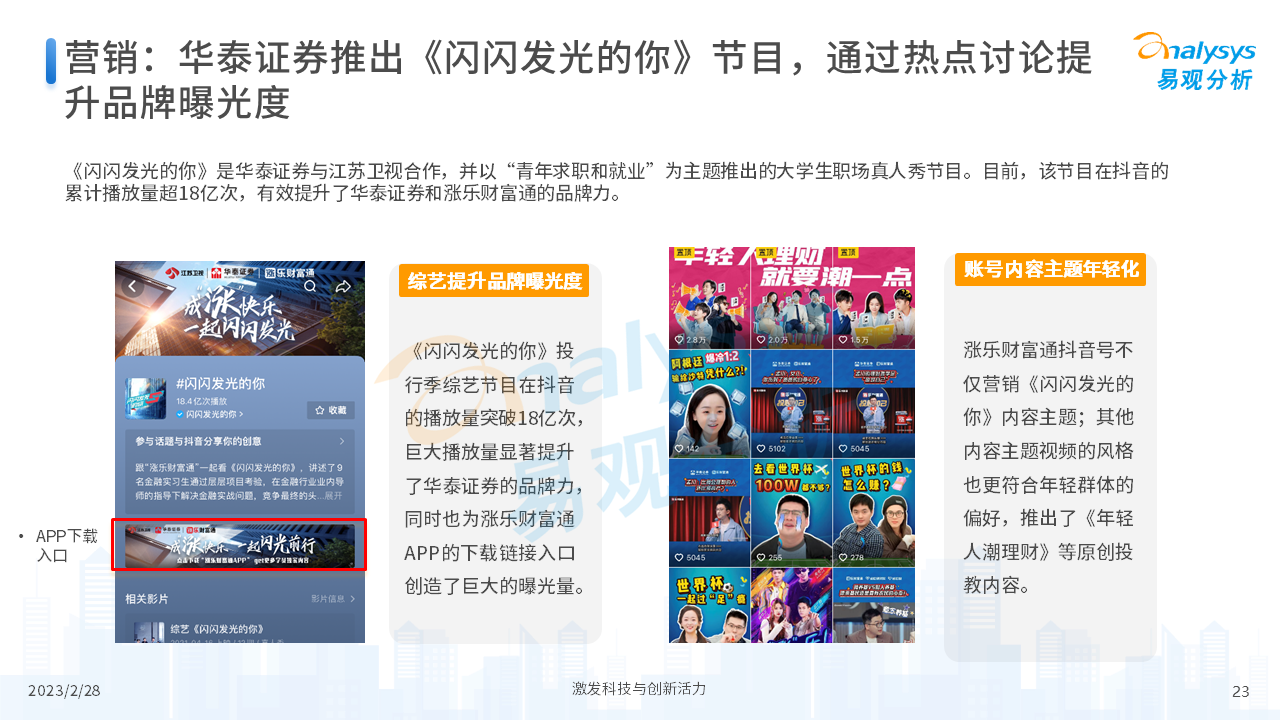Viewport: 1280px width, 720px height.
Task: Open 影片信息 details link
Action: pos(333,599)
